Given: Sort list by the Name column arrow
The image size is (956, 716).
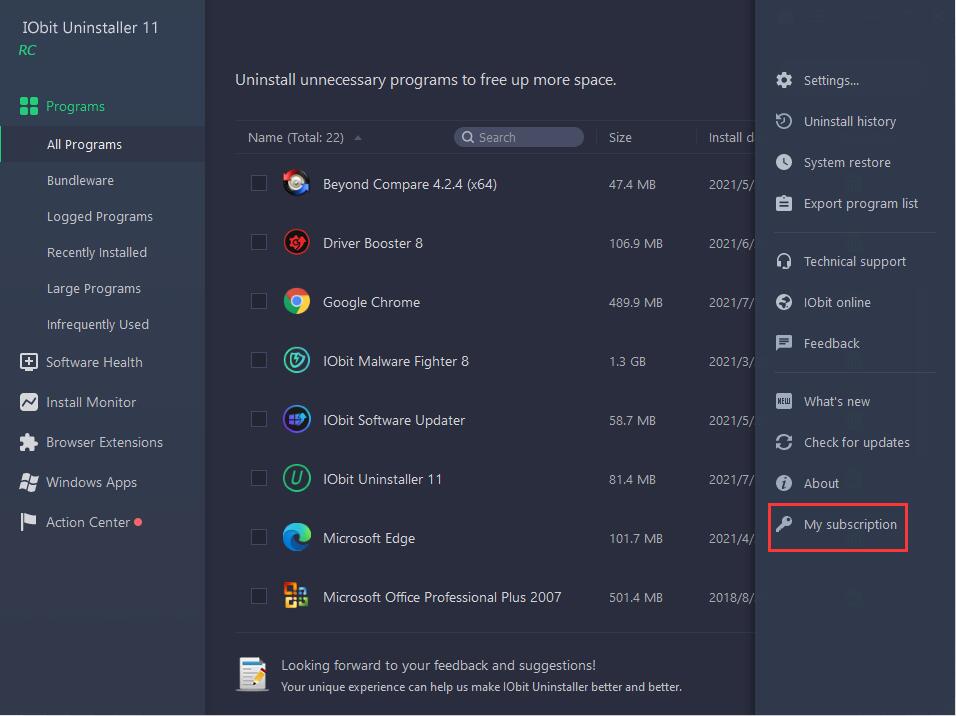Looking at the screenshot, I should (x=358, y=138).
